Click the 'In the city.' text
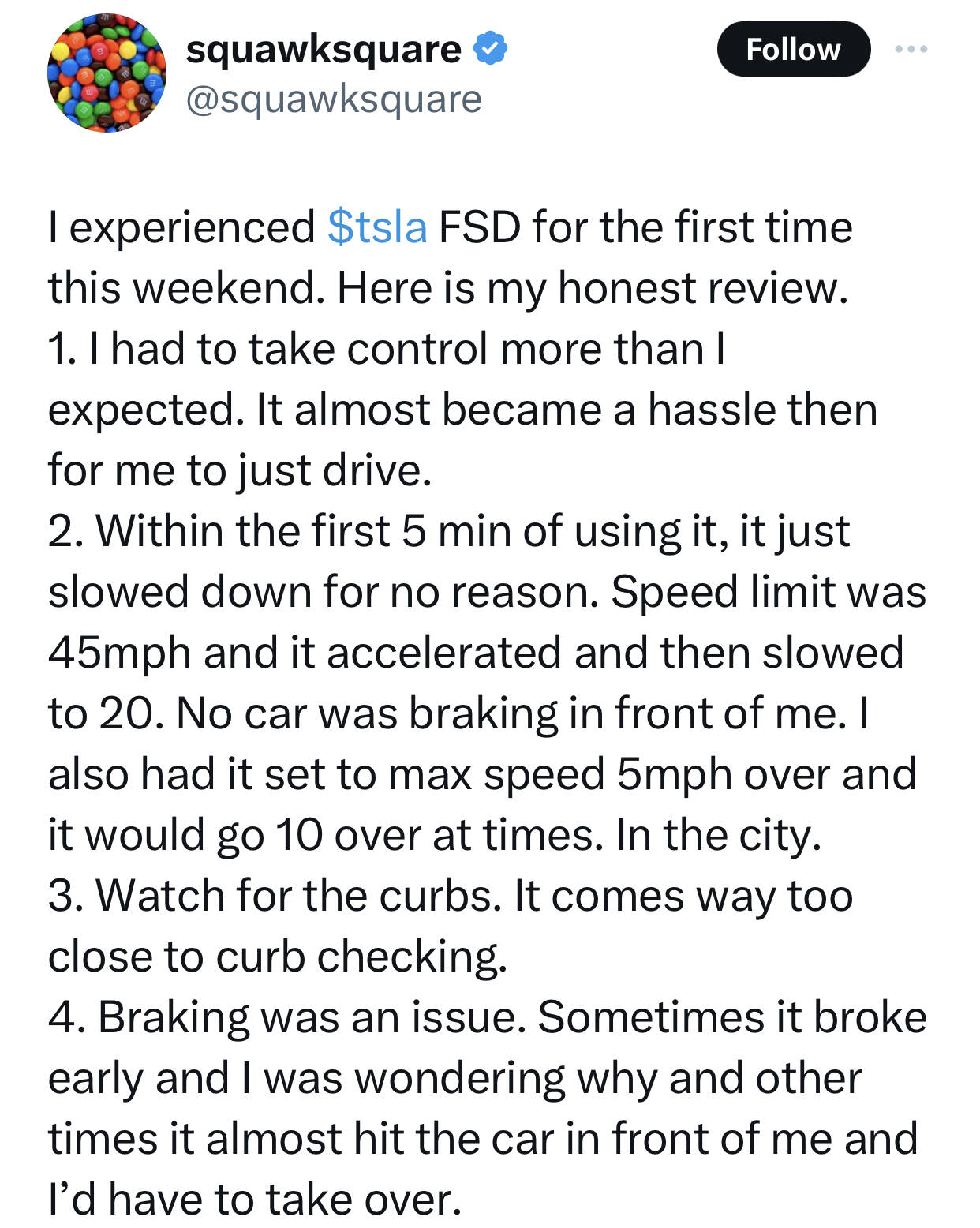 [x=719, y=835]
